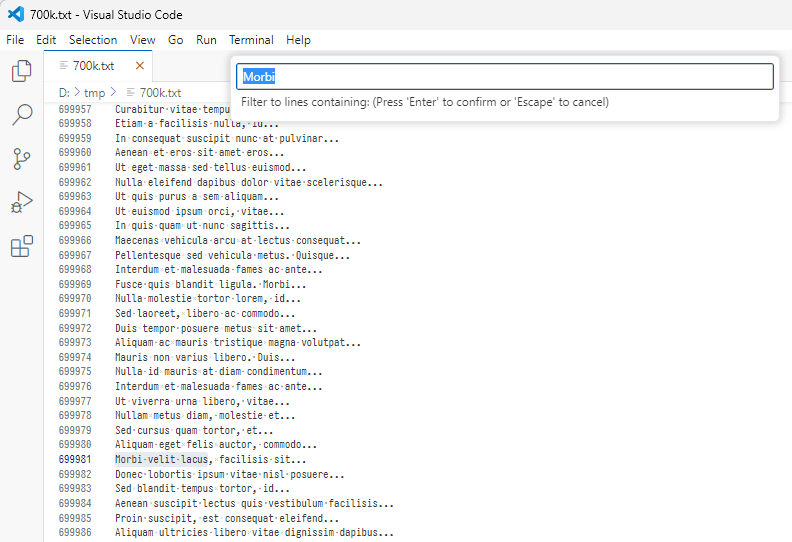
Task: Click line 'Ut viverra urna libero, vitae...'
Action: pos(203,402)
